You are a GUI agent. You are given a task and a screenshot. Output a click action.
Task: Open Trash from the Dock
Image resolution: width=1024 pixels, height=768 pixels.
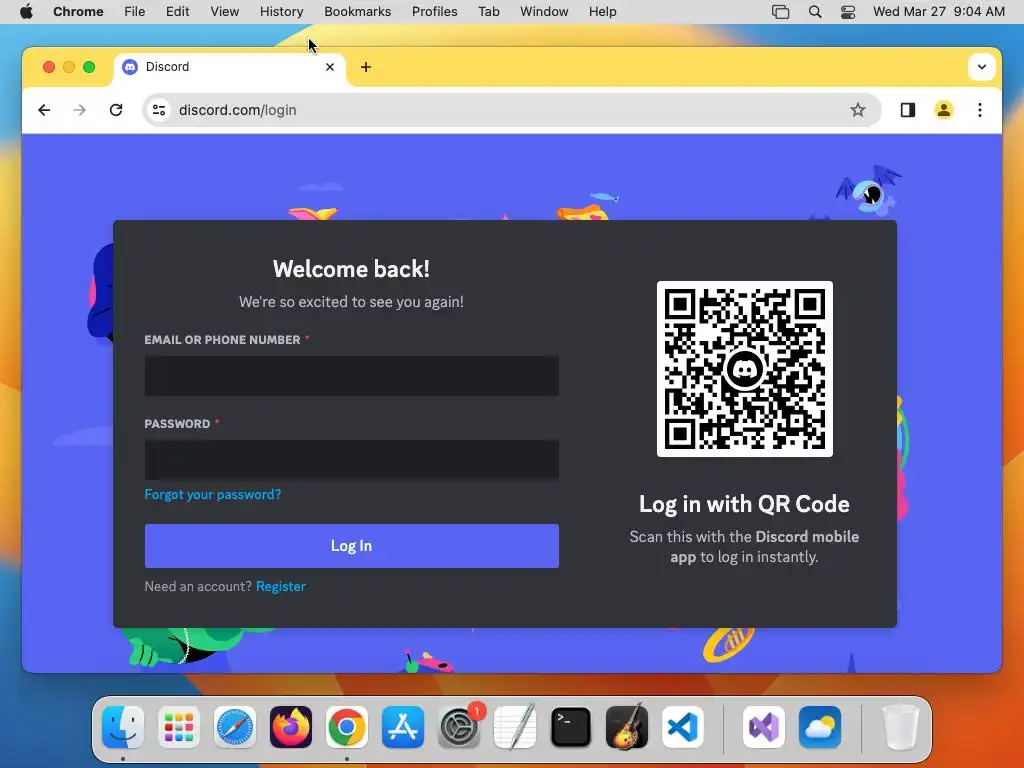901,727
